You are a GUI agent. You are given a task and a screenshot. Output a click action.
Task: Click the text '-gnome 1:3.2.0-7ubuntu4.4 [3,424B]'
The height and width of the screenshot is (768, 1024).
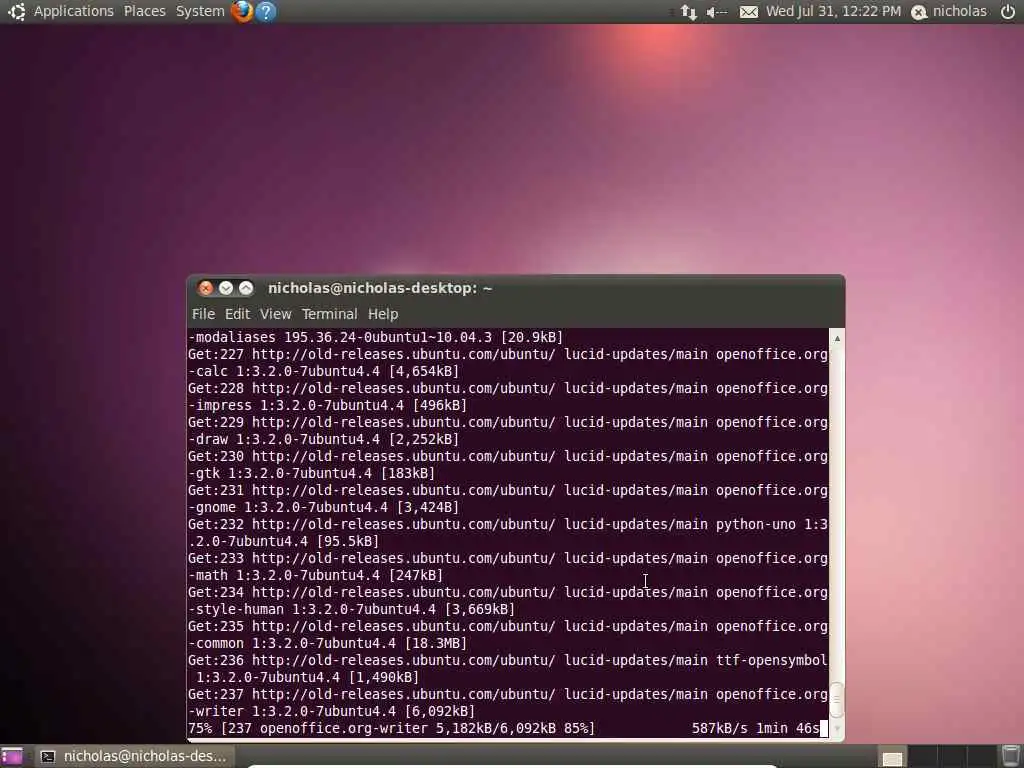[x=323, y=507]
